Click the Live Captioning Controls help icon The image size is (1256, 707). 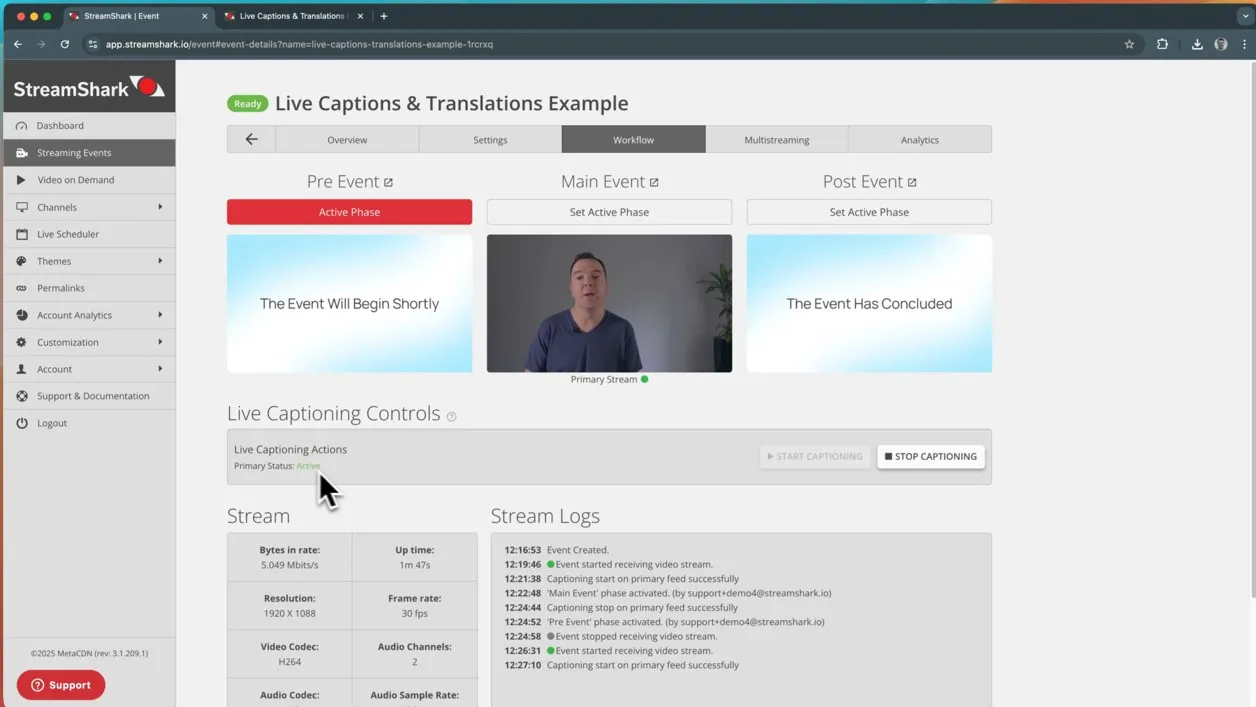tap(452, 416)
